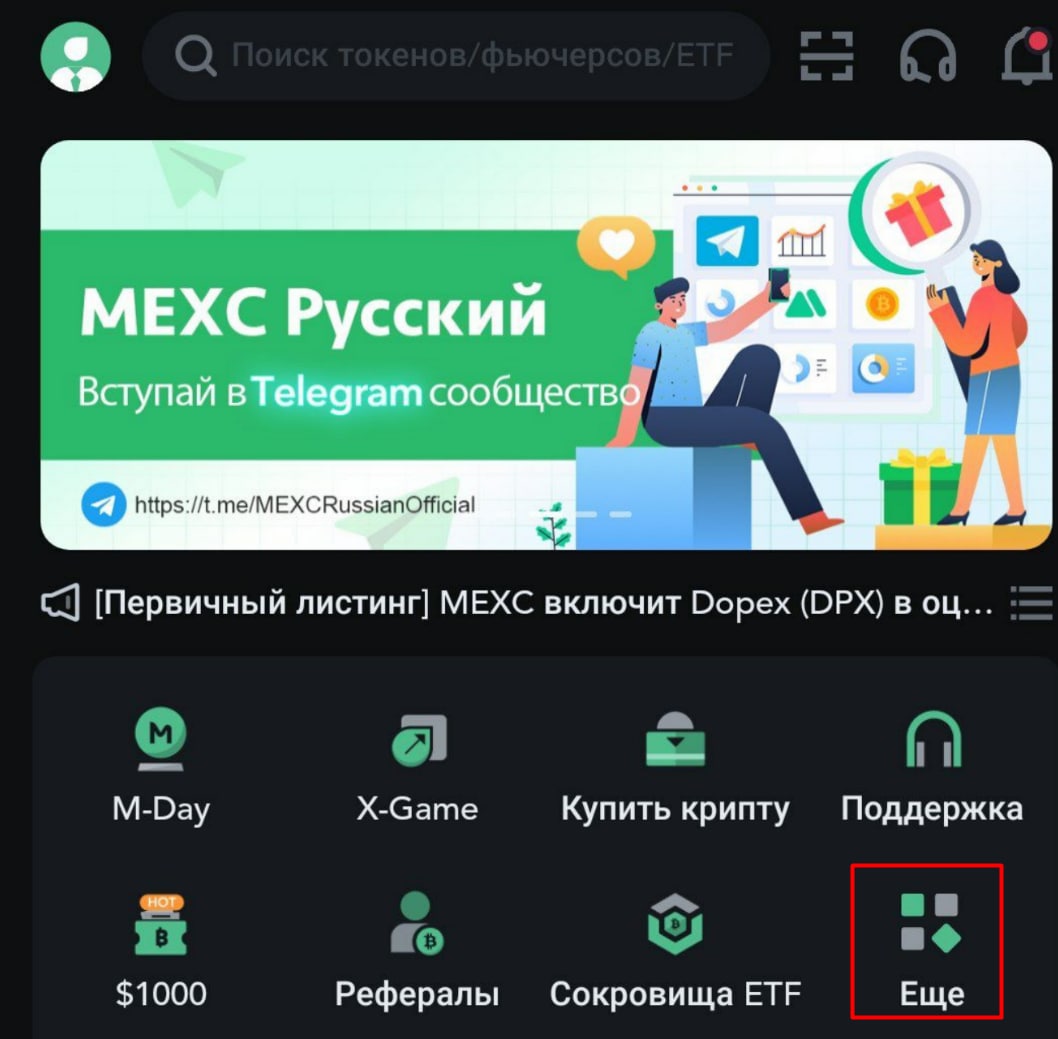This screenshot has width=1058, height=1039.
Task: Open the MEXC Русский Telegram banner
Action: 546,345
